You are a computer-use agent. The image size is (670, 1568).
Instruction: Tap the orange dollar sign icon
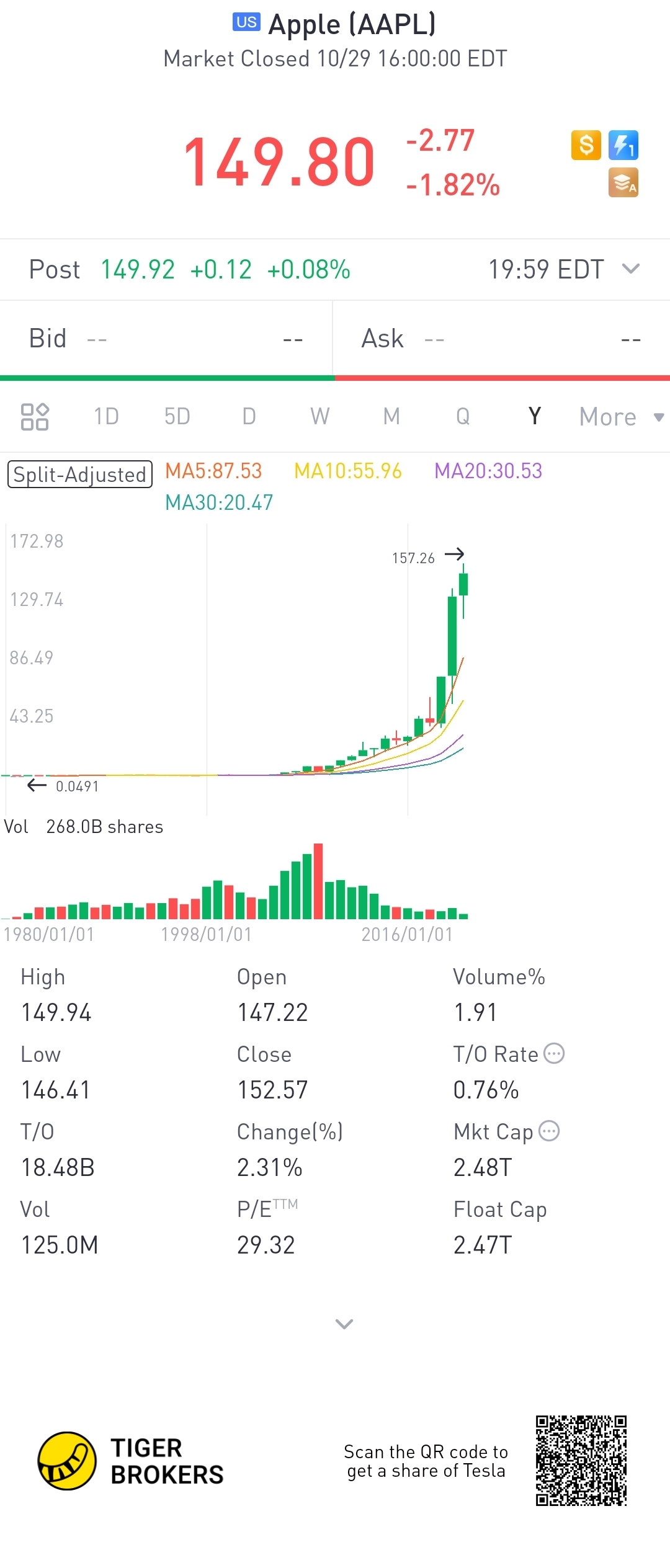click(586, 145)
